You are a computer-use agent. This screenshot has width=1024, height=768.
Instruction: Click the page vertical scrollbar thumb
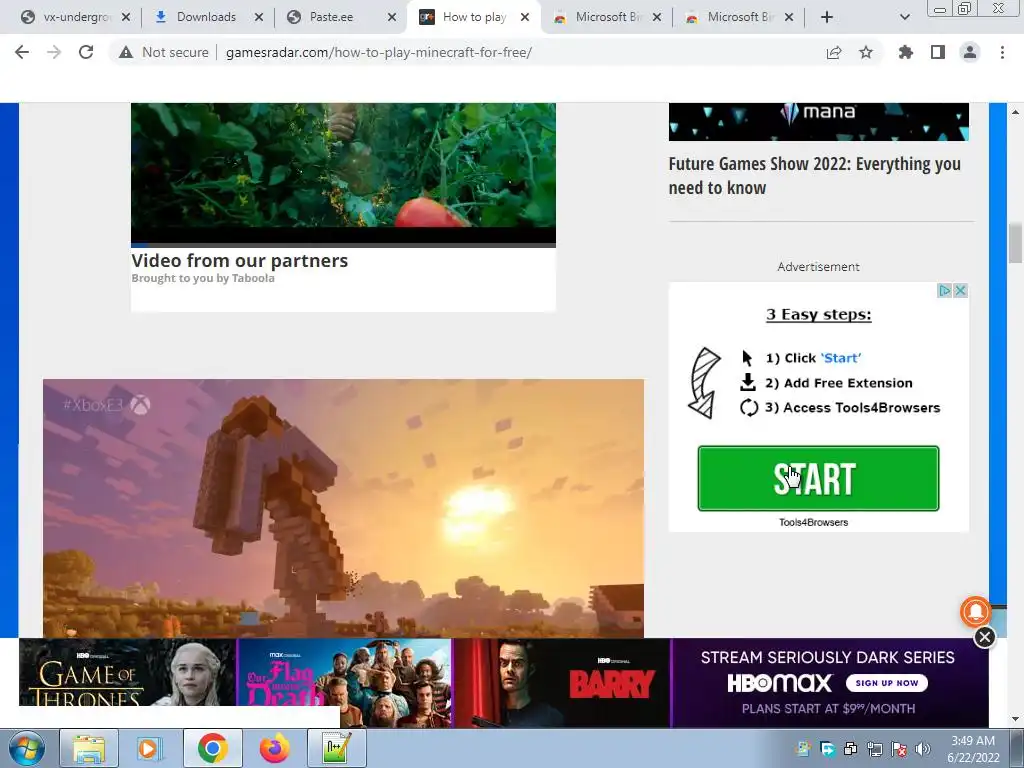[1015, 243]
